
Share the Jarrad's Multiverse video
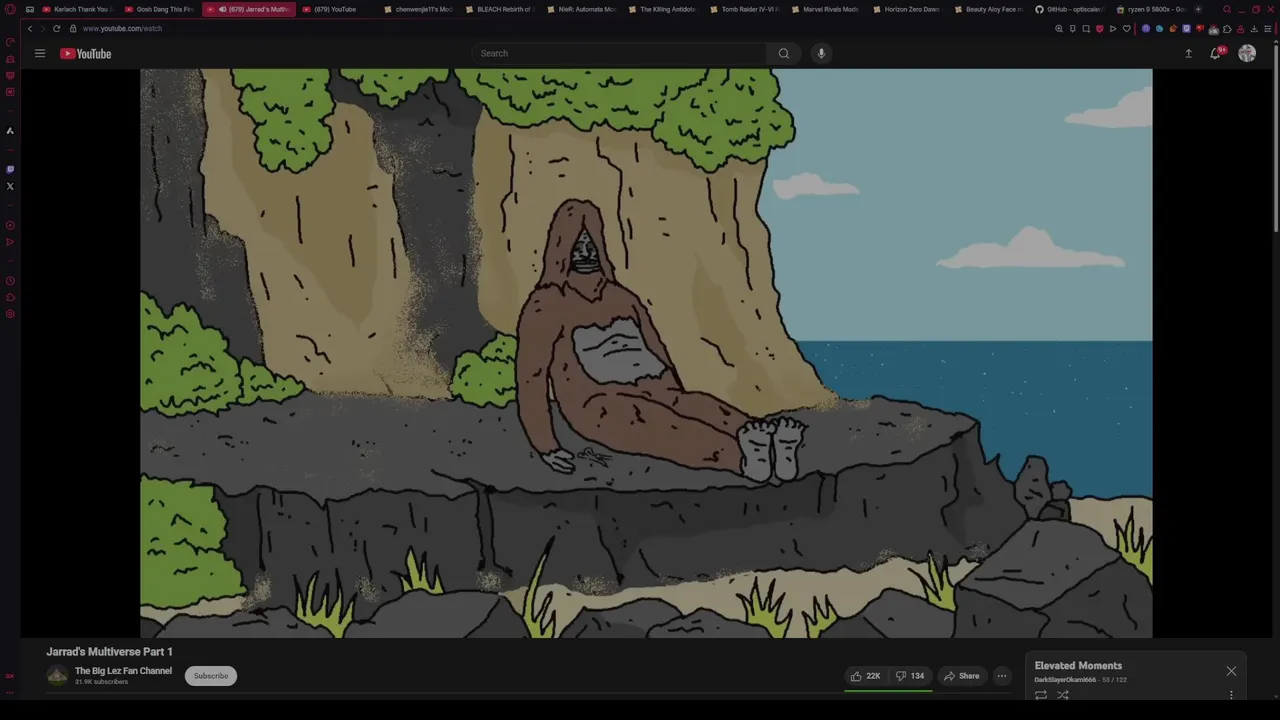[x=962, y=676]
